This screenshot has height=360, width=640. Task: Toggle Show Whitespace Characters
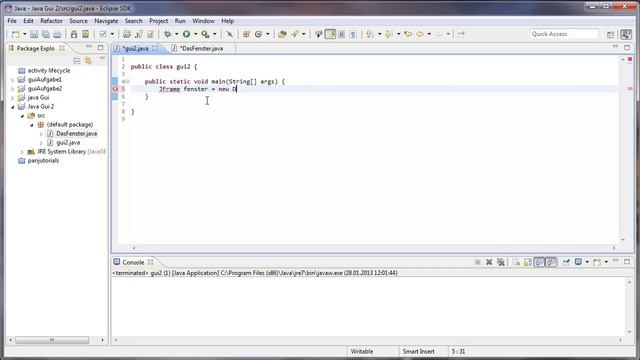(353, 34)
